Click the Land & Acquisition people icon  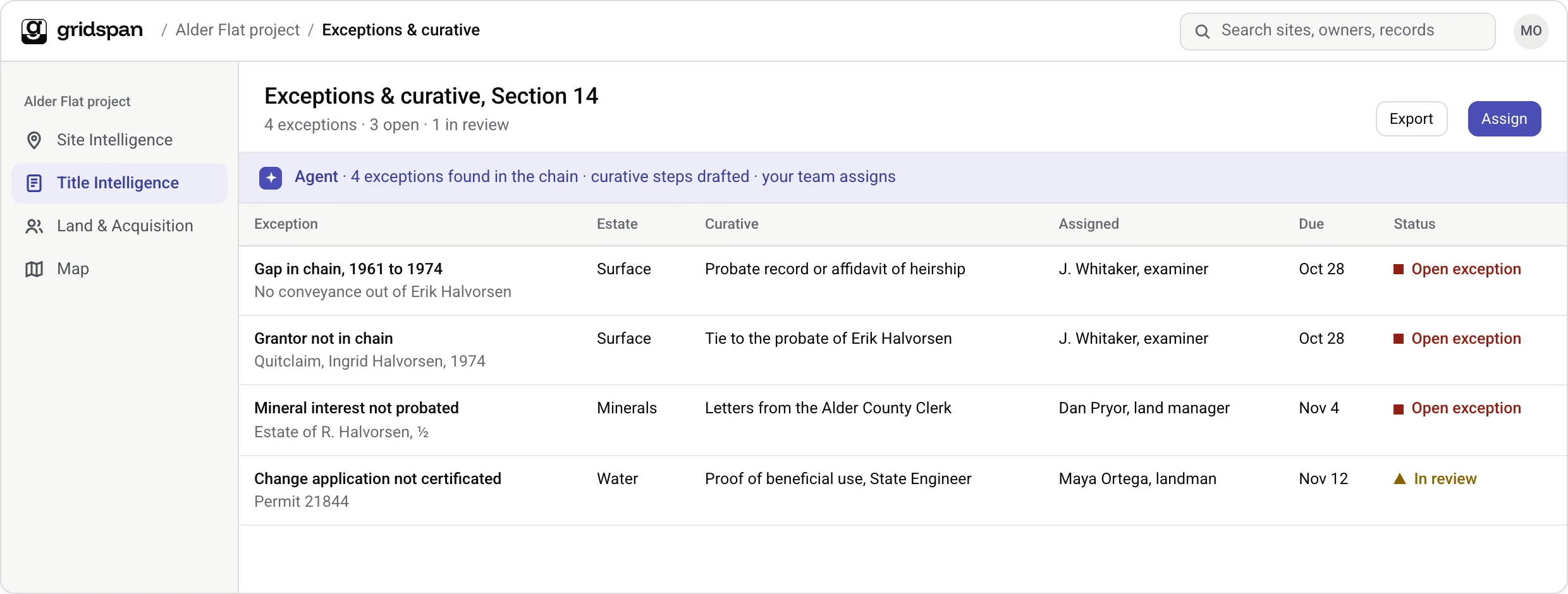[x=34, y=226]
